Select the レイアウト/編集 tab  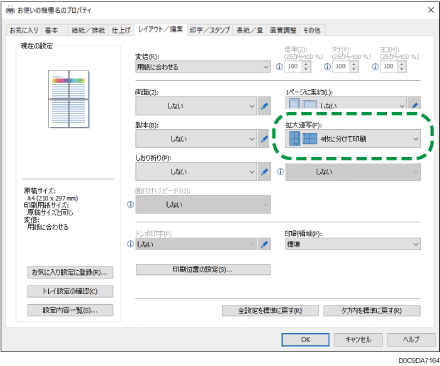point(160,29)
